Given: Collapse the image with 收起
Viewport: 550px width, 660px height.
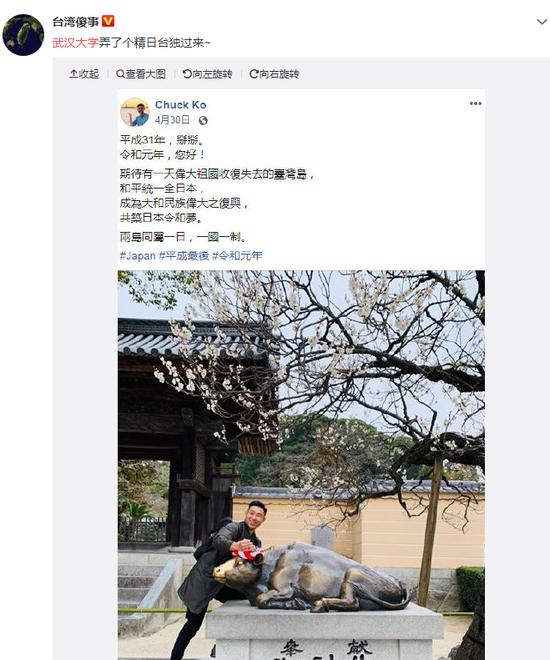Looking at the screenshot, I should tap(84, 74).
